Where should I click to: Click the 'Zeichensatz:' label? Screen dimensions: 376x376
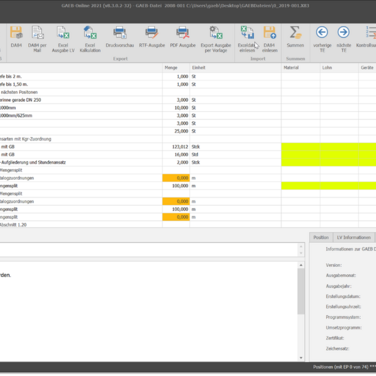337,349
